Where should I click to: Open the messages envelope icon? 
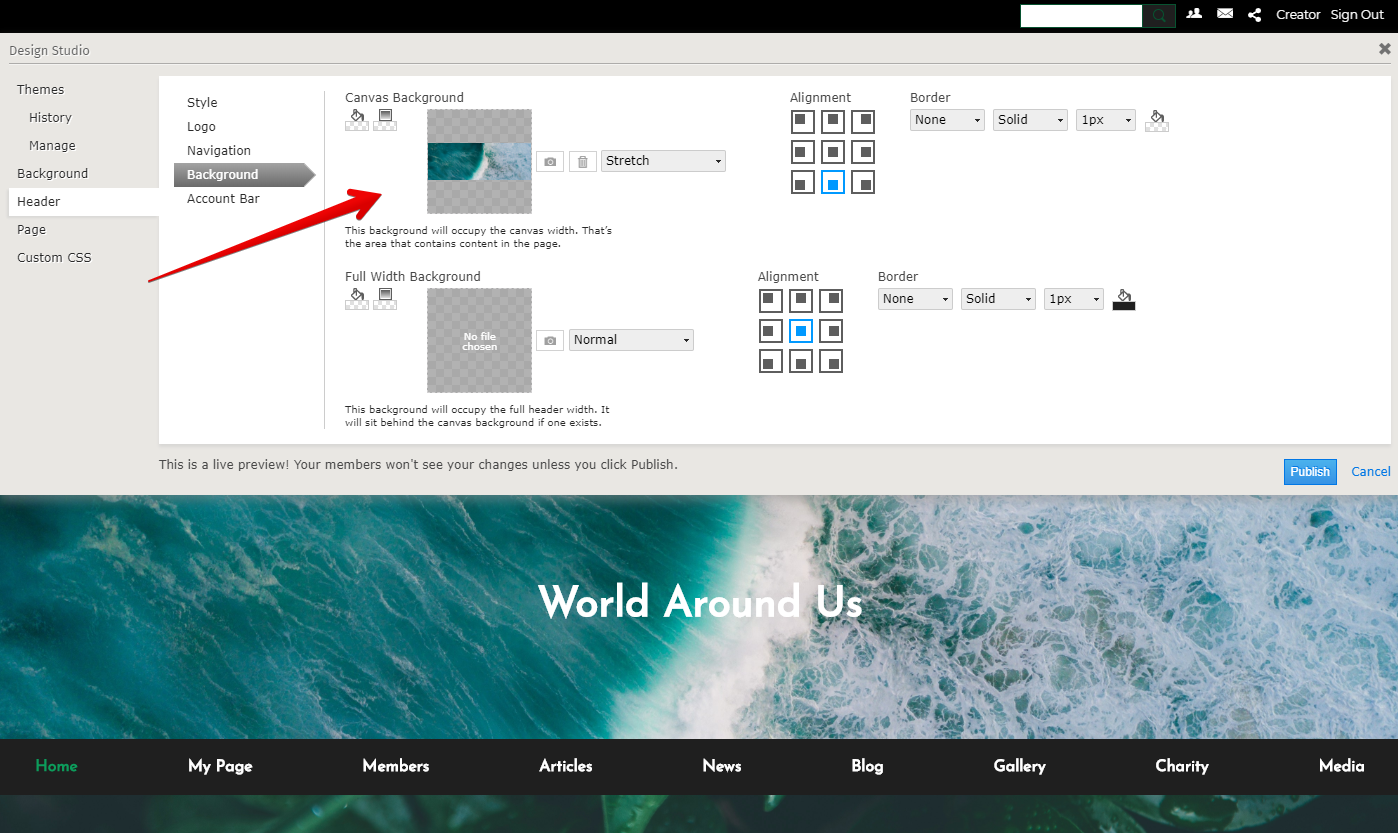pos(1225,14)
